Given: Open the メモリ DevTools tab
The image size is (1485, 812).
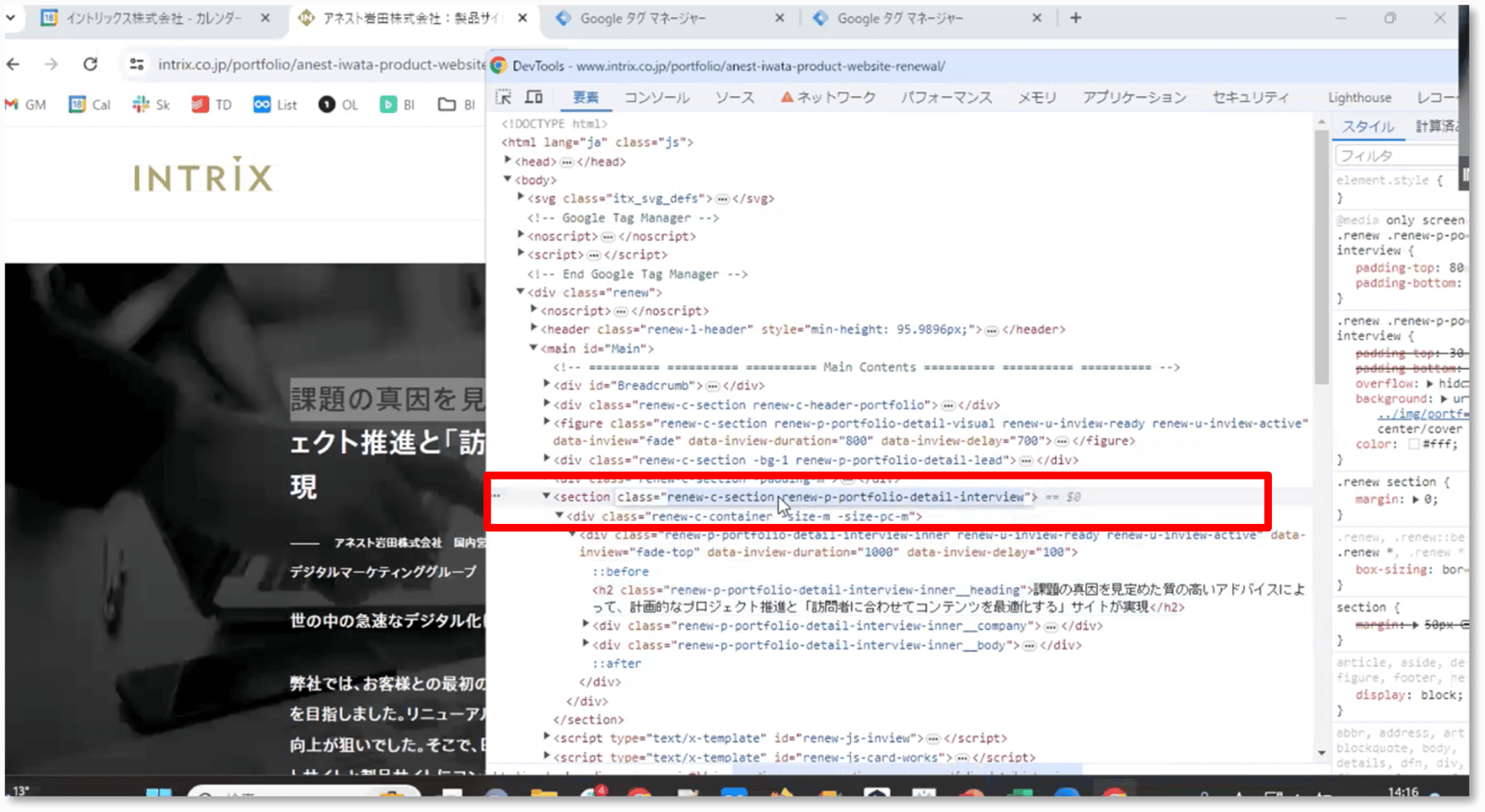Looking at the screenshot, I should click(1037, 97).
